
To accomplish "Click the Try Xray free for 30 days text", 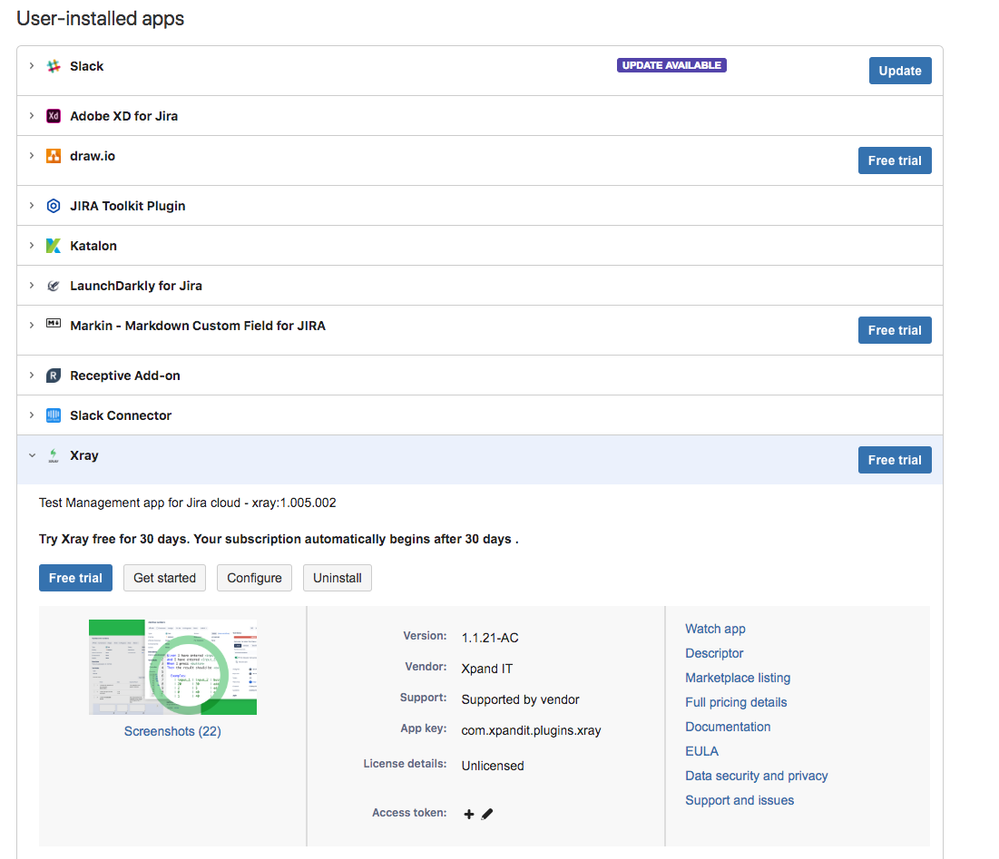I will point(278,539).
